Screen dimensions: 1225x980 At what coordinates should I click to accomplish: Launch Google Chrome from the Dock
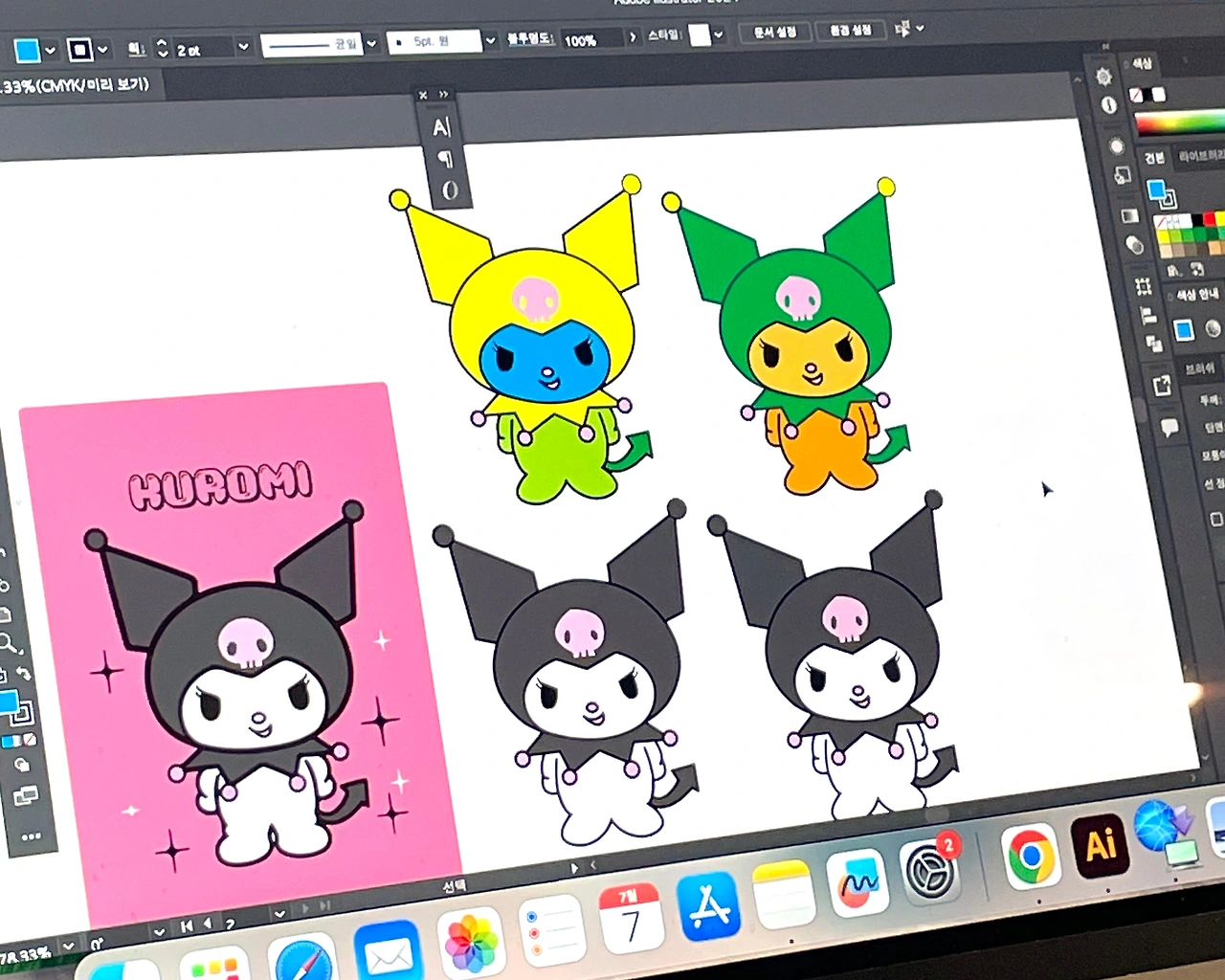click(1030, 856)
